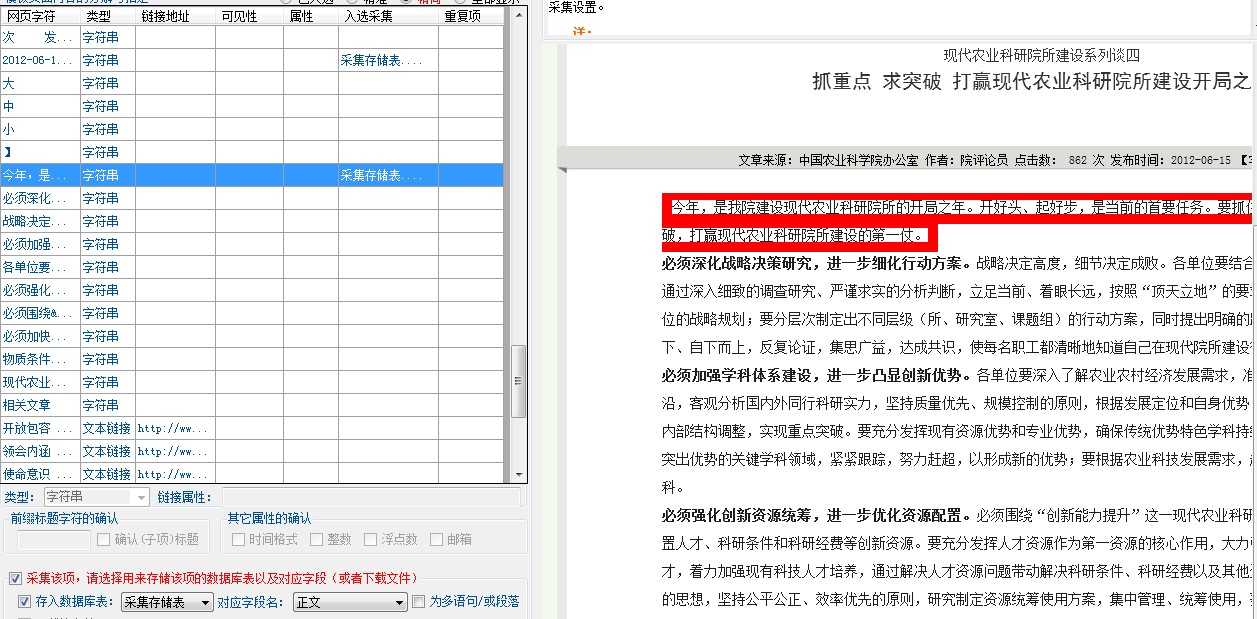Image resolution: width=1257 pixels, height=619 pixels.
Task: Uncheck the red 采集该项 checkbox
Action: pyautogui.click(x=15, y=579)
